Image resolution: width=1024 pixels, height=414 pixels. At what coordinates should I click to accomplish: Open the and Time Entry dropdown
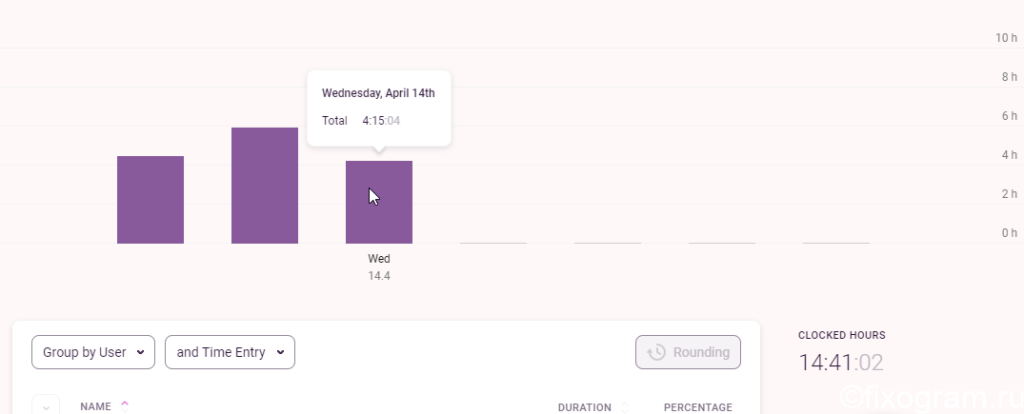230,352
